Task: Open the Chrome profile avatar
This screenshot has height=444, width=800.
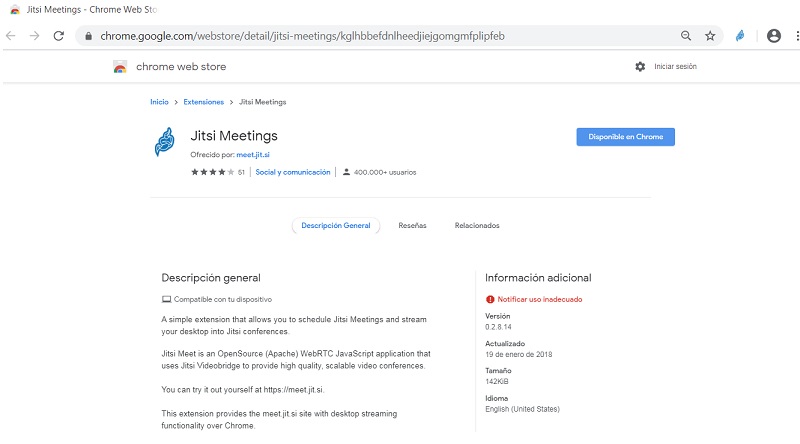Action: coord(773,35)
